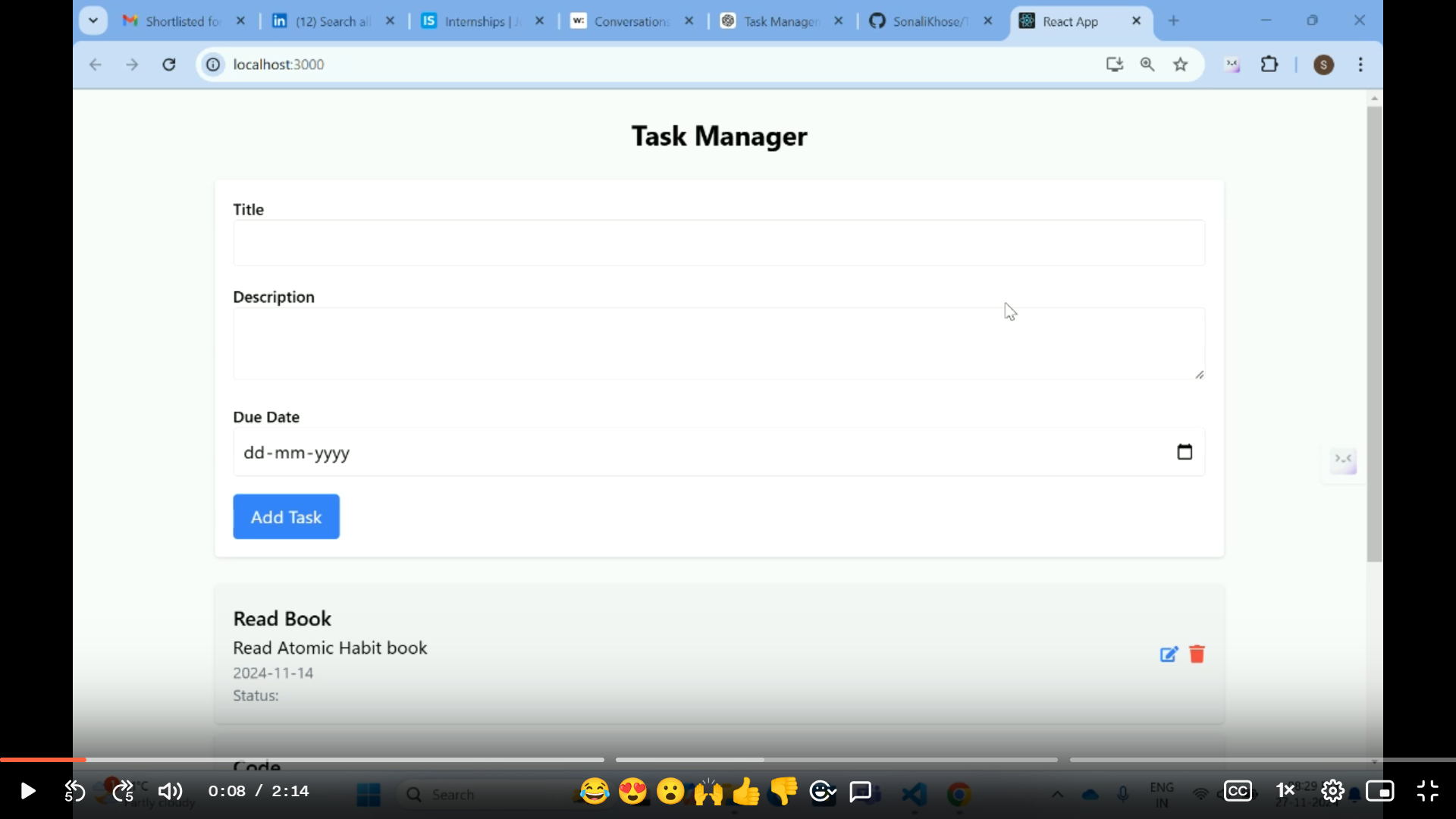The image size is (1456, 819).
Task: Open the playback speed 1x menu
Action: [x=1285, y=791]
